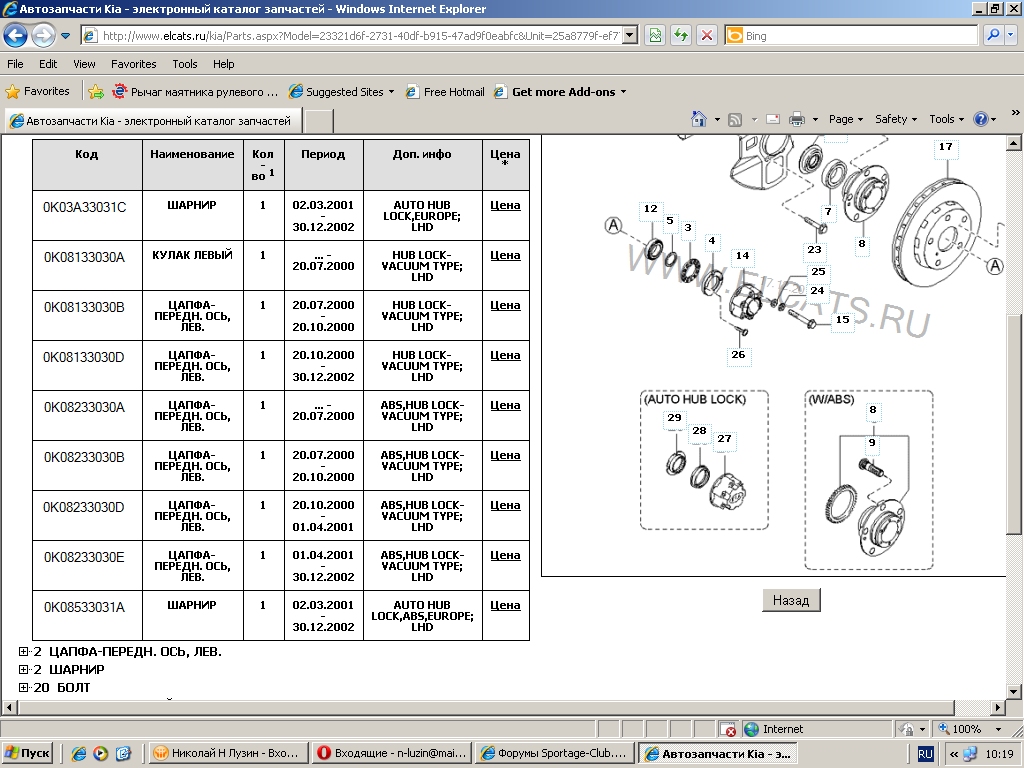The height and width of the screenshot is (768, 1024).
Task: Open the Free Hotmail favorite link
Action: click(445, 92)
